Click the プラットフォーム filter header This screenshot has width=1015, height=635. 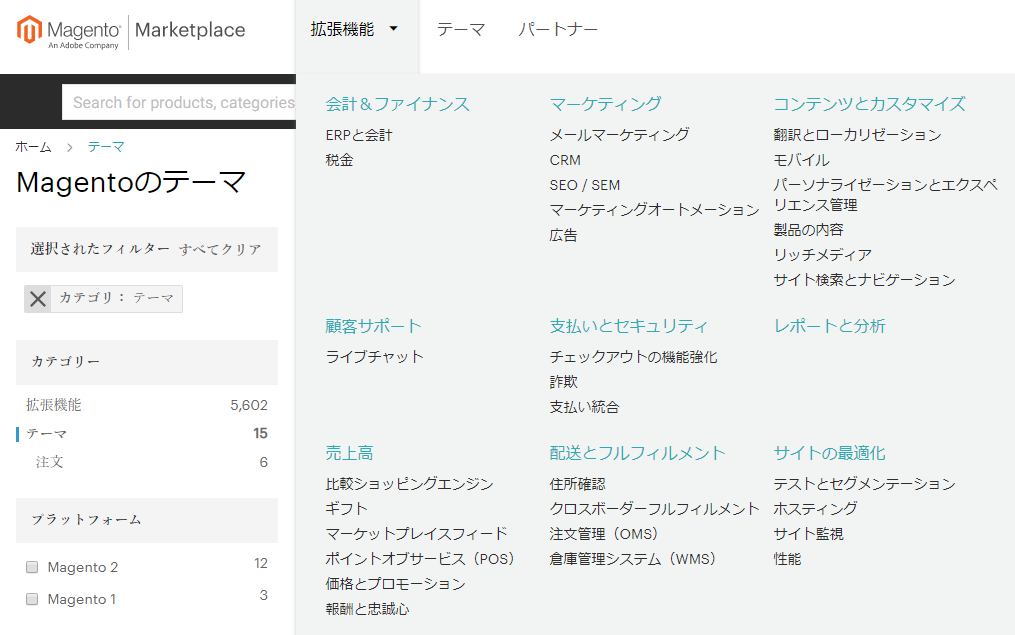point(147,520)
